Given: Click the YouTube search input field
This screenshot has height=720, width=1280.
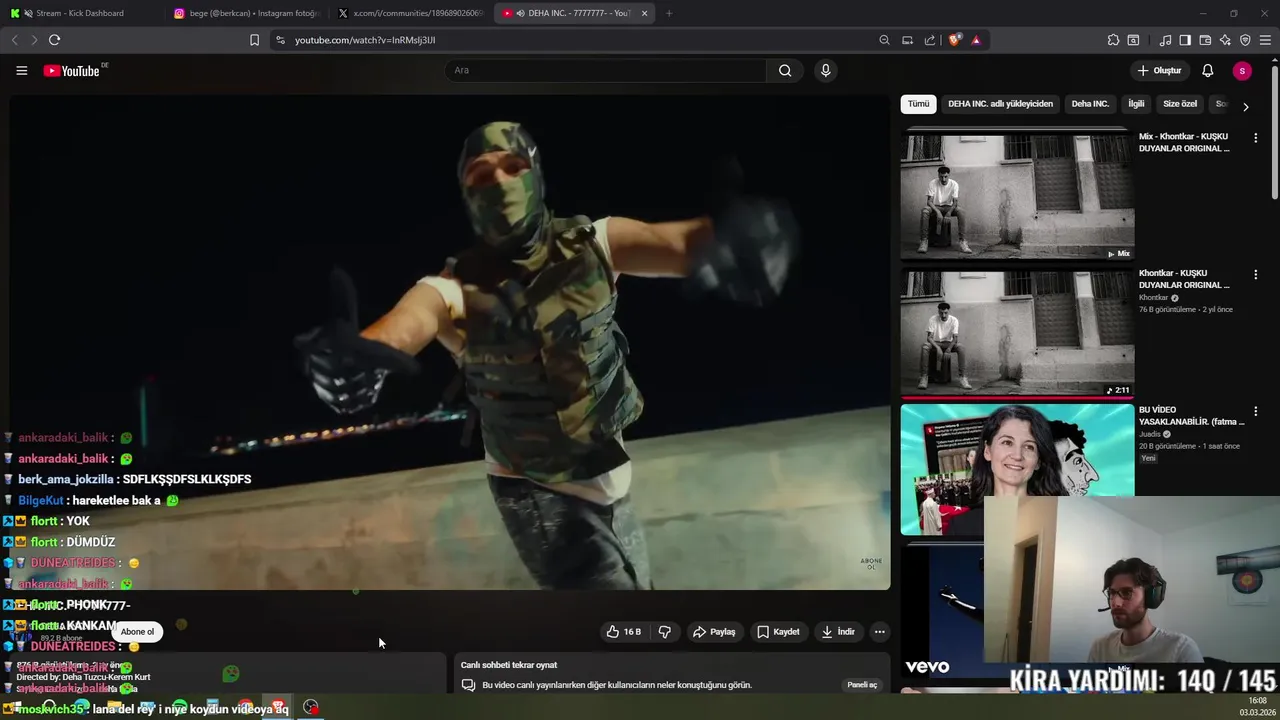Looking at the screenshot, I should click(605, 70).
